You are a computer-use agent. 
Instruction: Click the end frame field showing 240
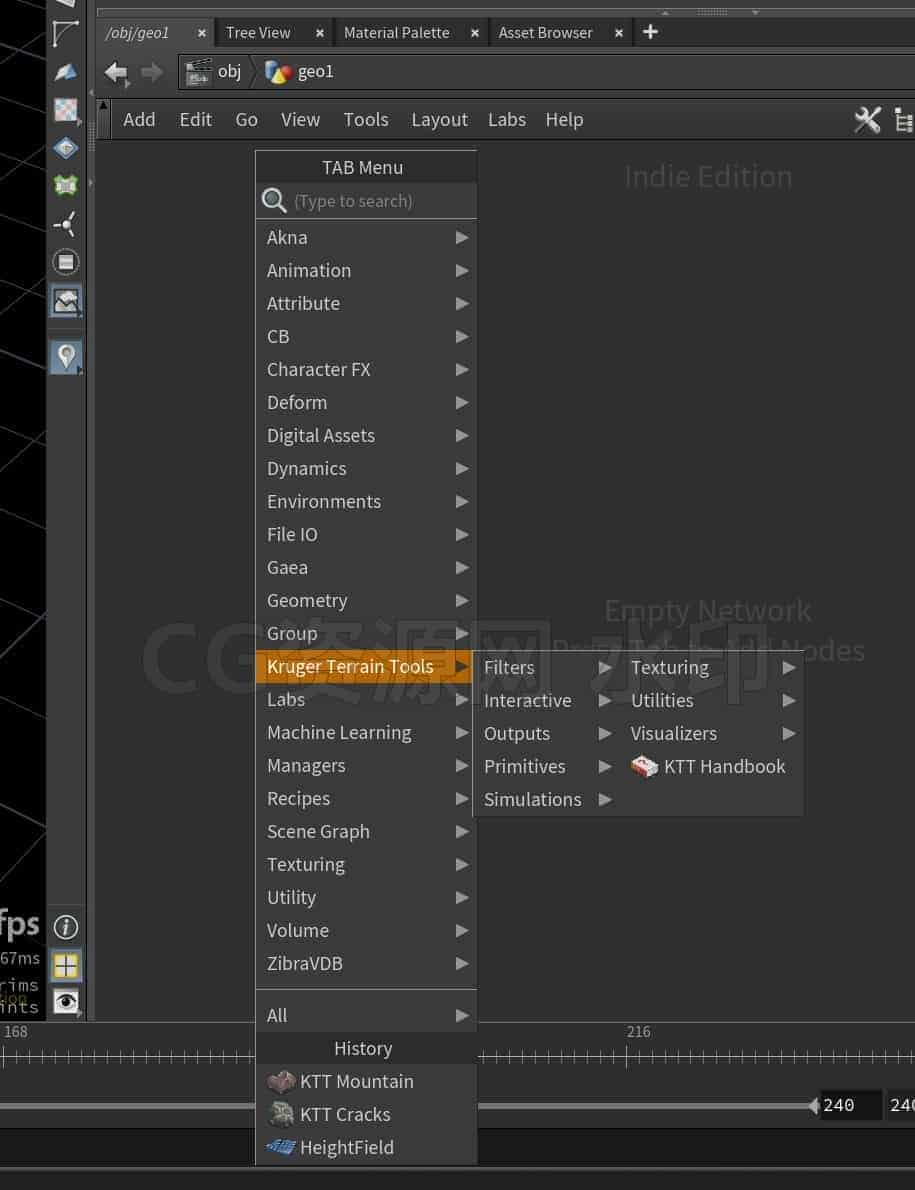point(850,1105)
